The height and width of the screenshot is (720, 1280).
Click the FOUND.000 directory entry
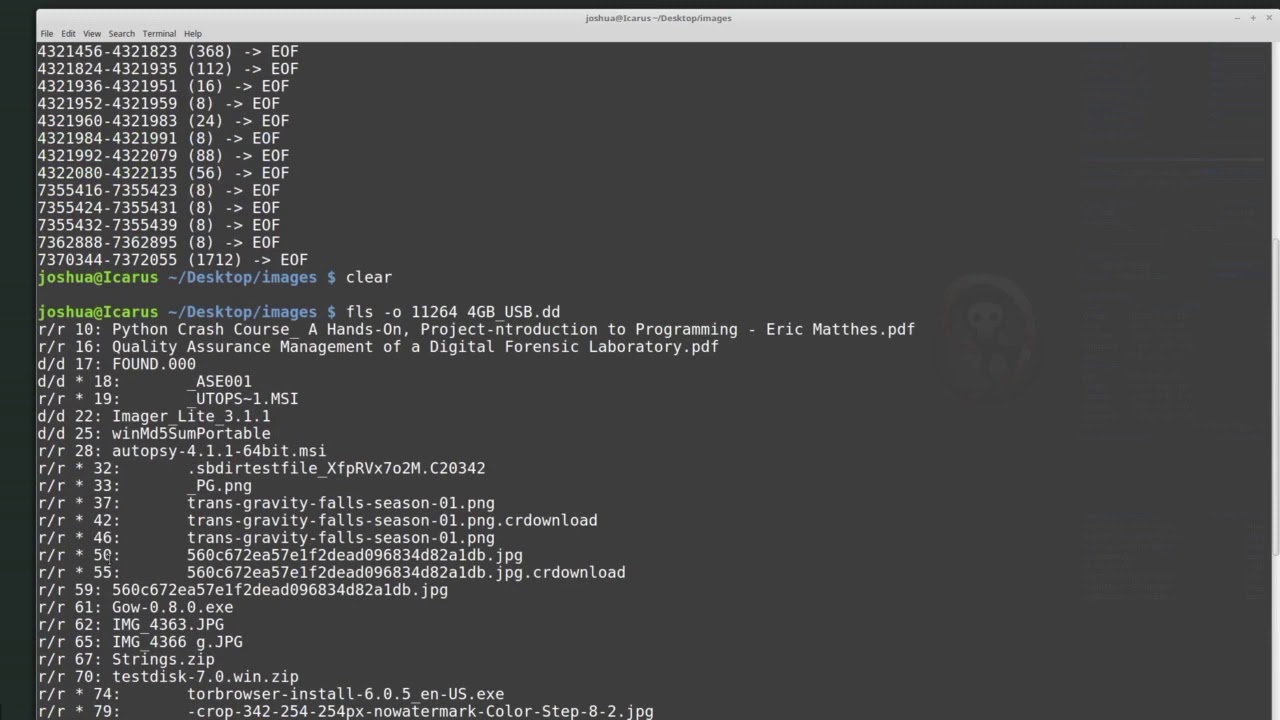[x=117, y=364]
